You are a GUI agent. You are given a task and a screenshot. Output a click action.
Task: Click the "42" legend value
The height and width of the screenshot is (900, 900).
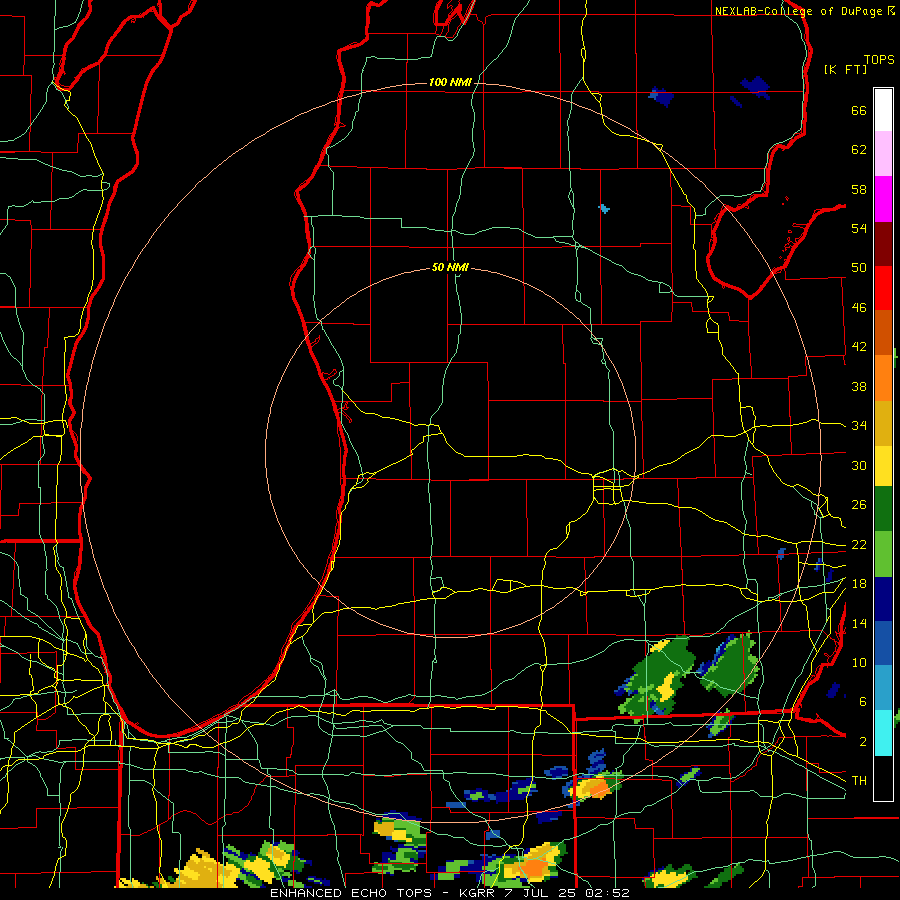click(859, 347)
